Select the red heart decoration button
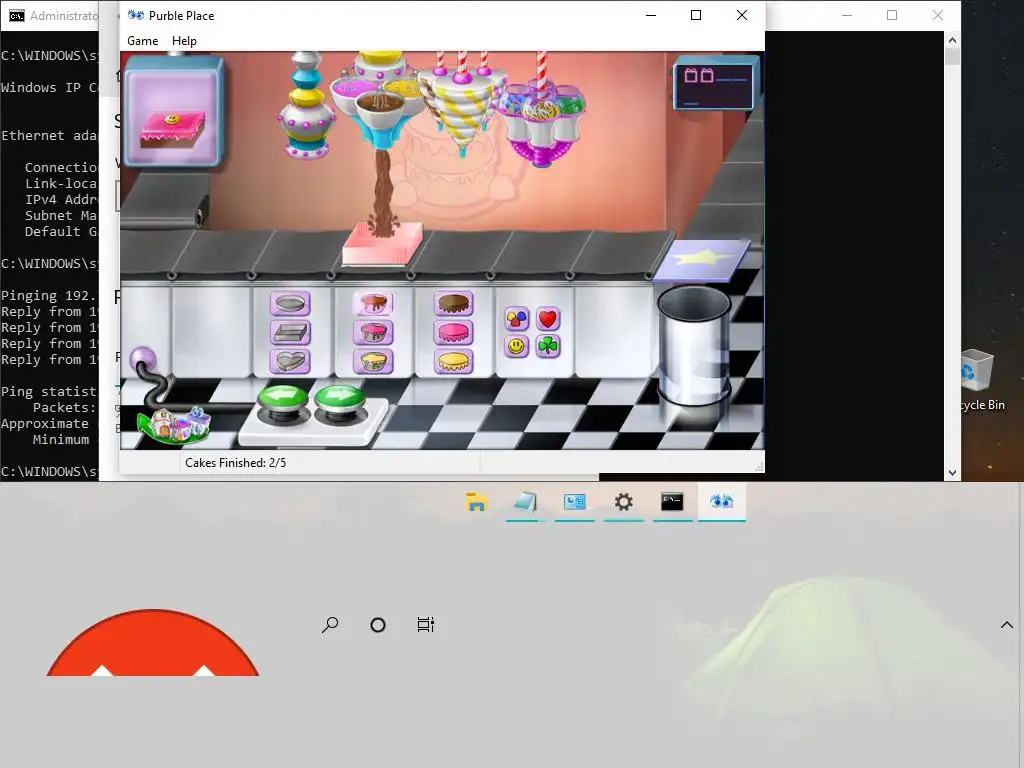Viewport: 1024px width, 768px height. 548,319
